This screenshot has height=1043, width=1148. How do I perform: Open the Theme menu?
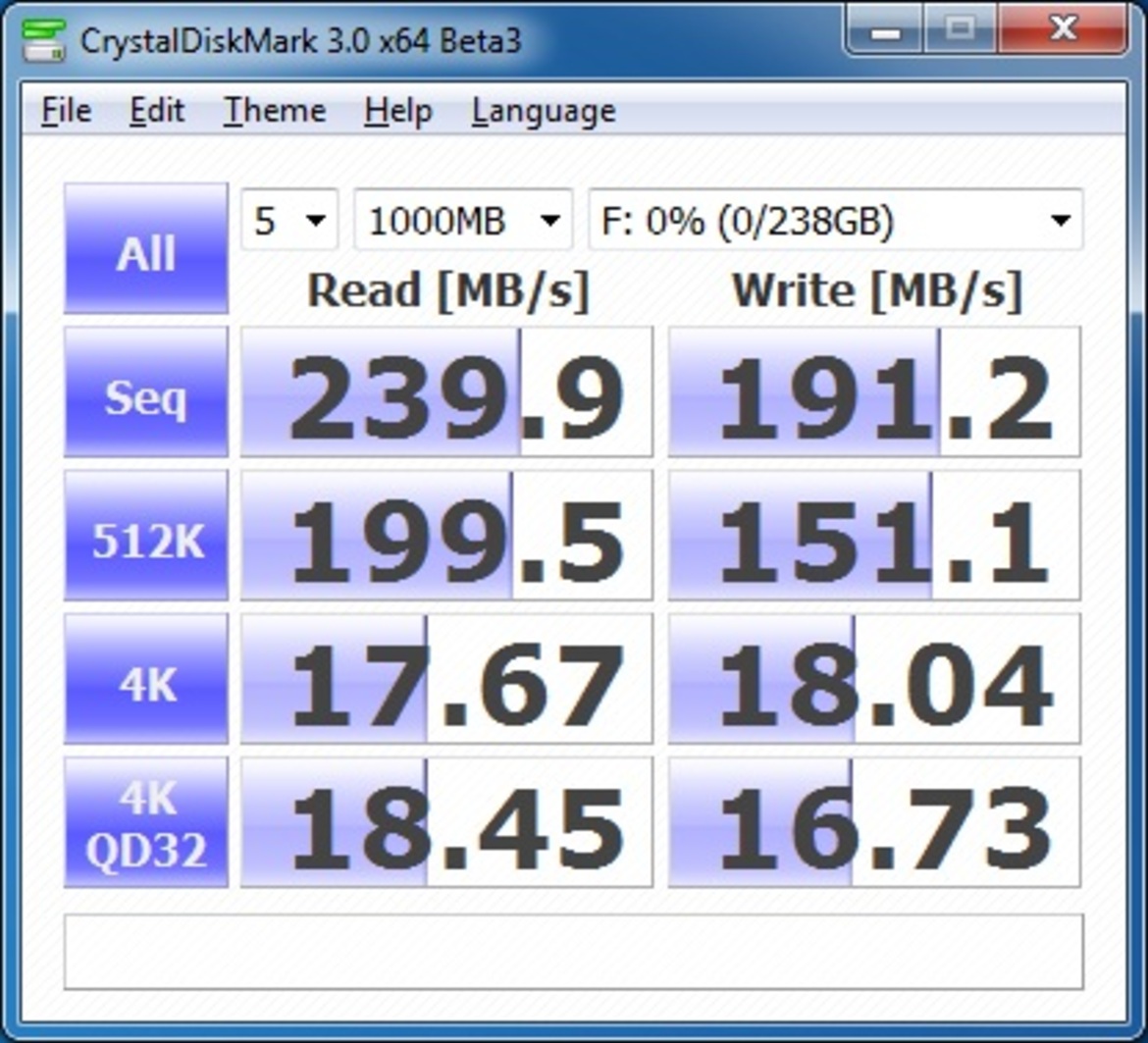click(x=275, y=111)
